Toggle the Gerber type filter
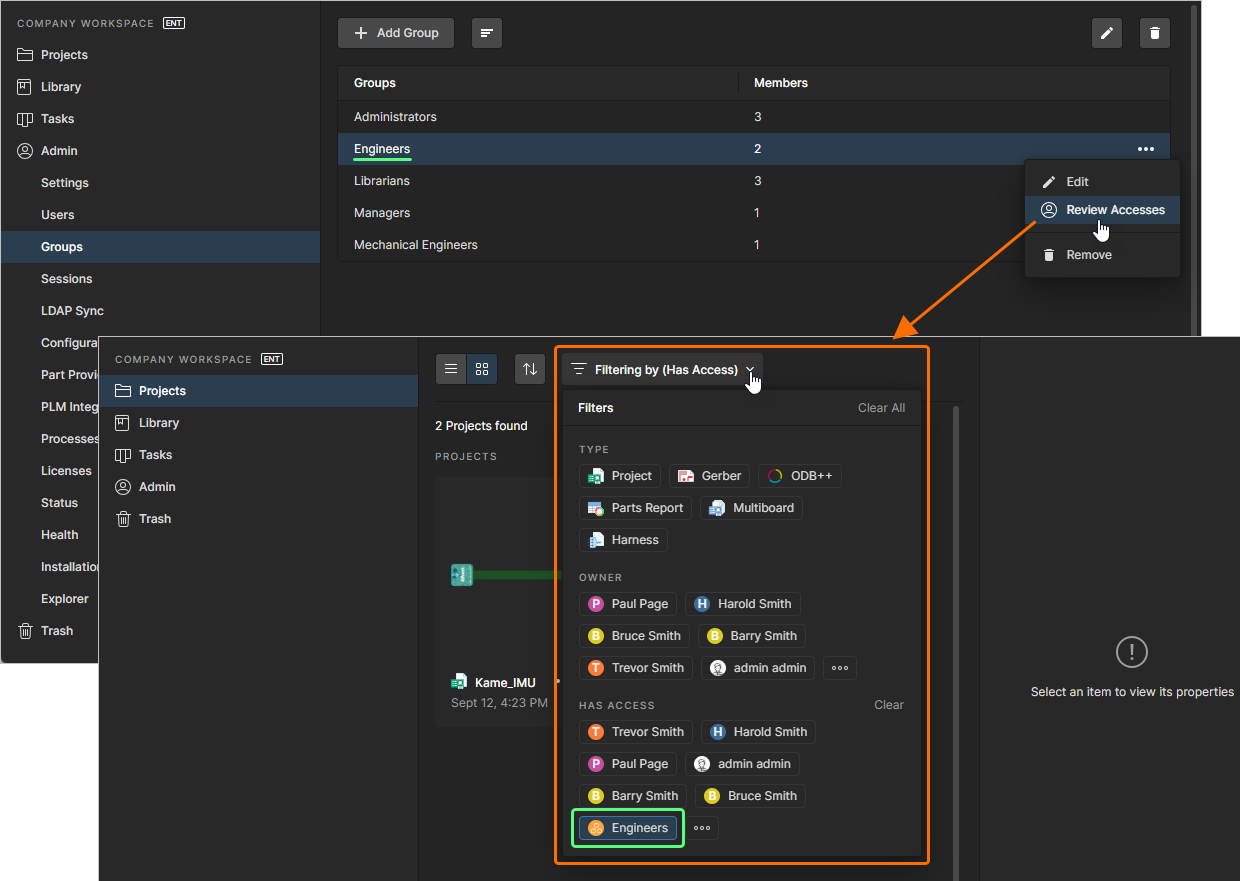The height and width of the screenshot is (881, 1240). pyautogui.click(x=710, y=476)
